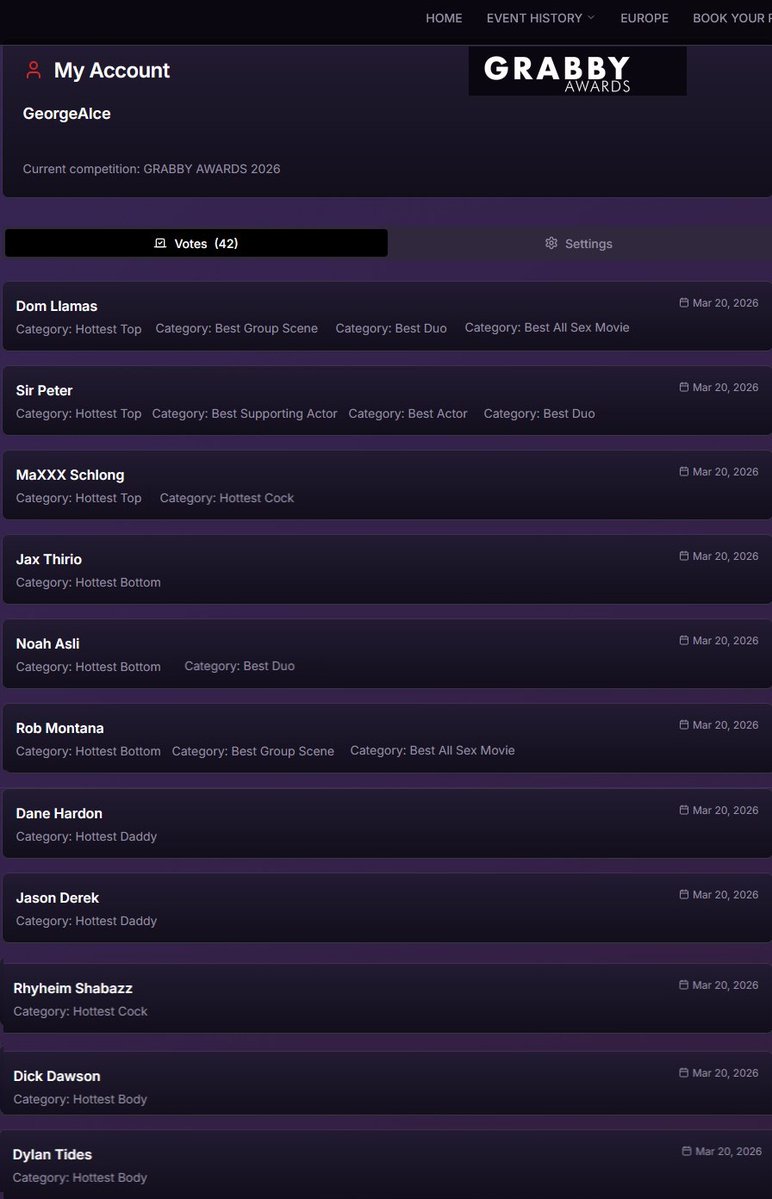This screenshot has height=1199, width=772.
Task: Click Best Group Scene in Dom Llamas row
Action: coord(237,328)
